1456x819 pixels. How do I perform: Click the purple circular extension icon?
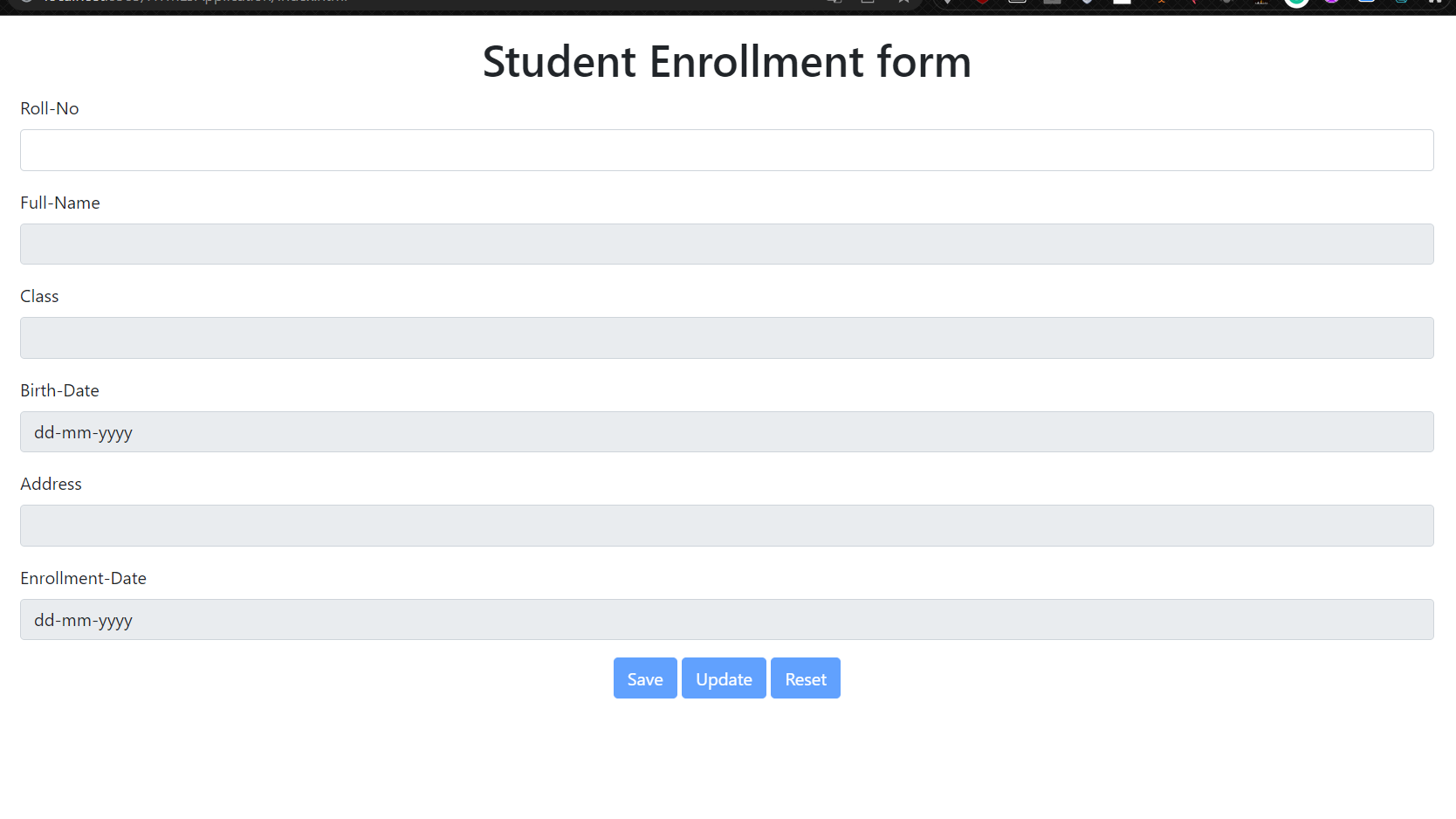point(1332,3)
